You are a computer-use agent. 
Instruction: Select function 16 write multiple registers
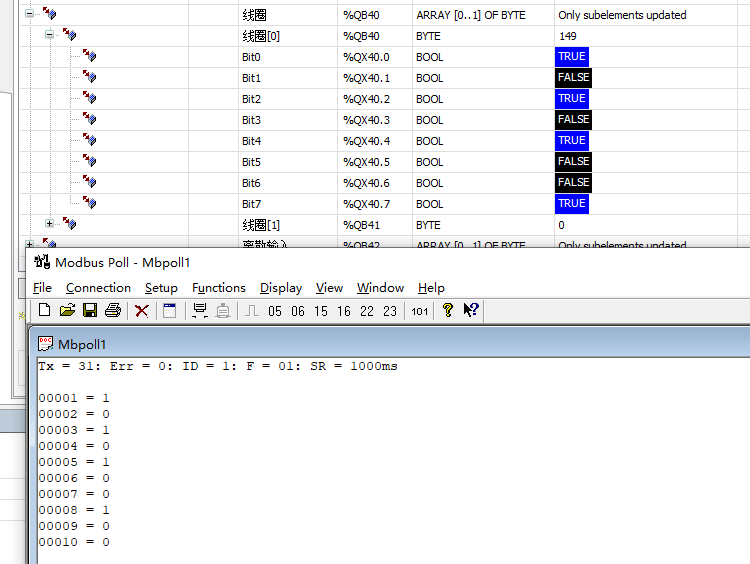click(x=343, y=311)
